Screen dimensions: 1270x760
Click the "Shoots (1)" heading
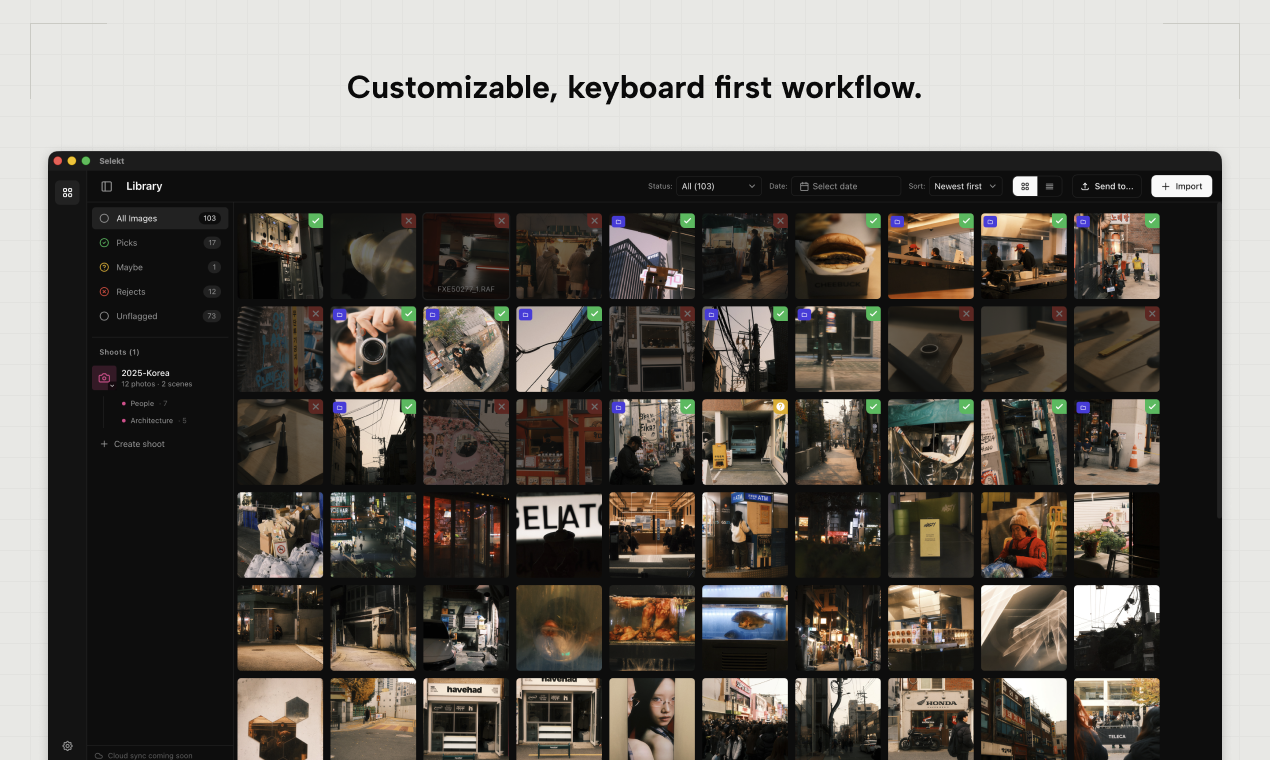click(119, 352)
